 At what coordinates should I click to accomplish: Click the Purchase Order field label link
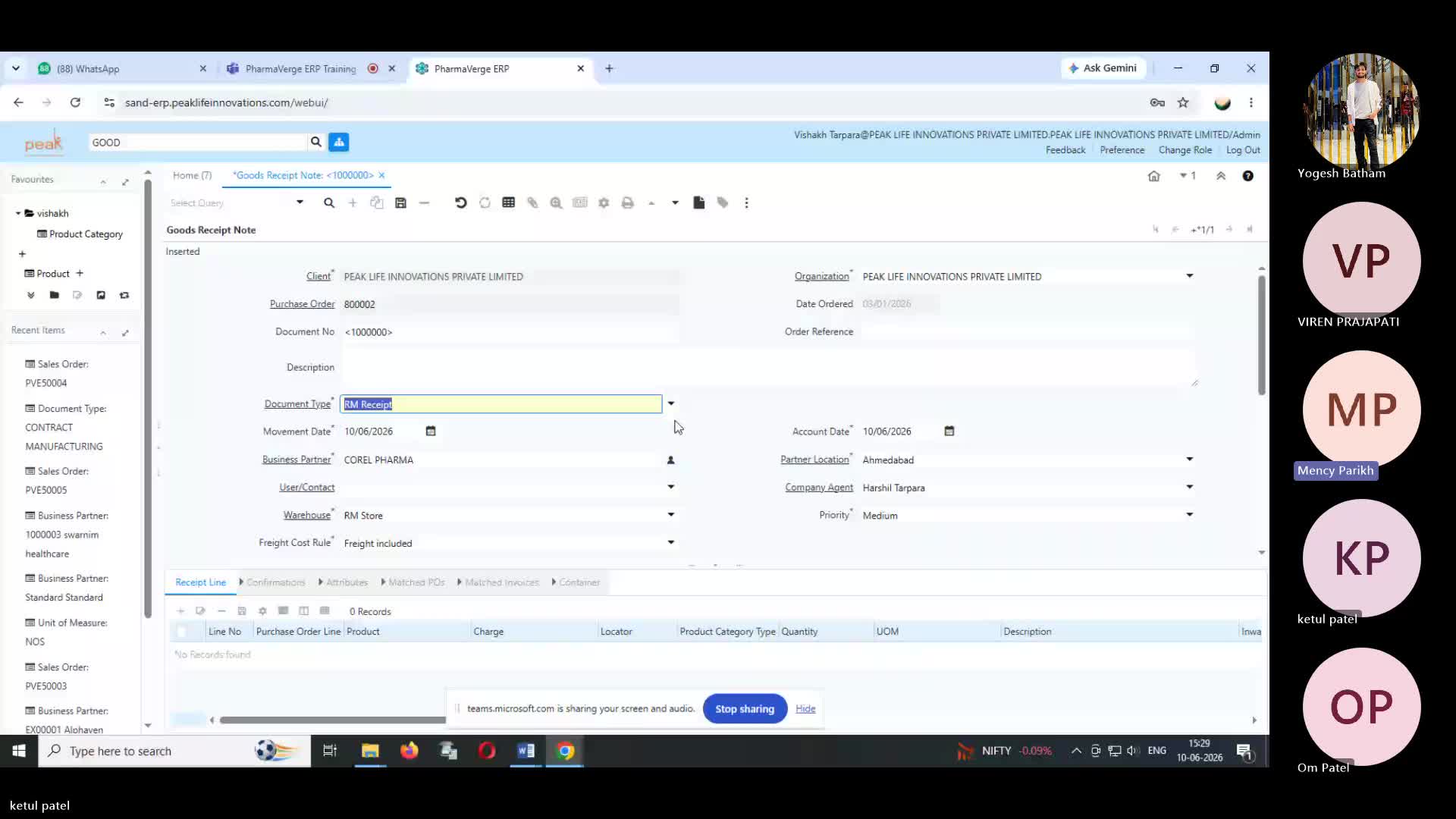(302, 304)
